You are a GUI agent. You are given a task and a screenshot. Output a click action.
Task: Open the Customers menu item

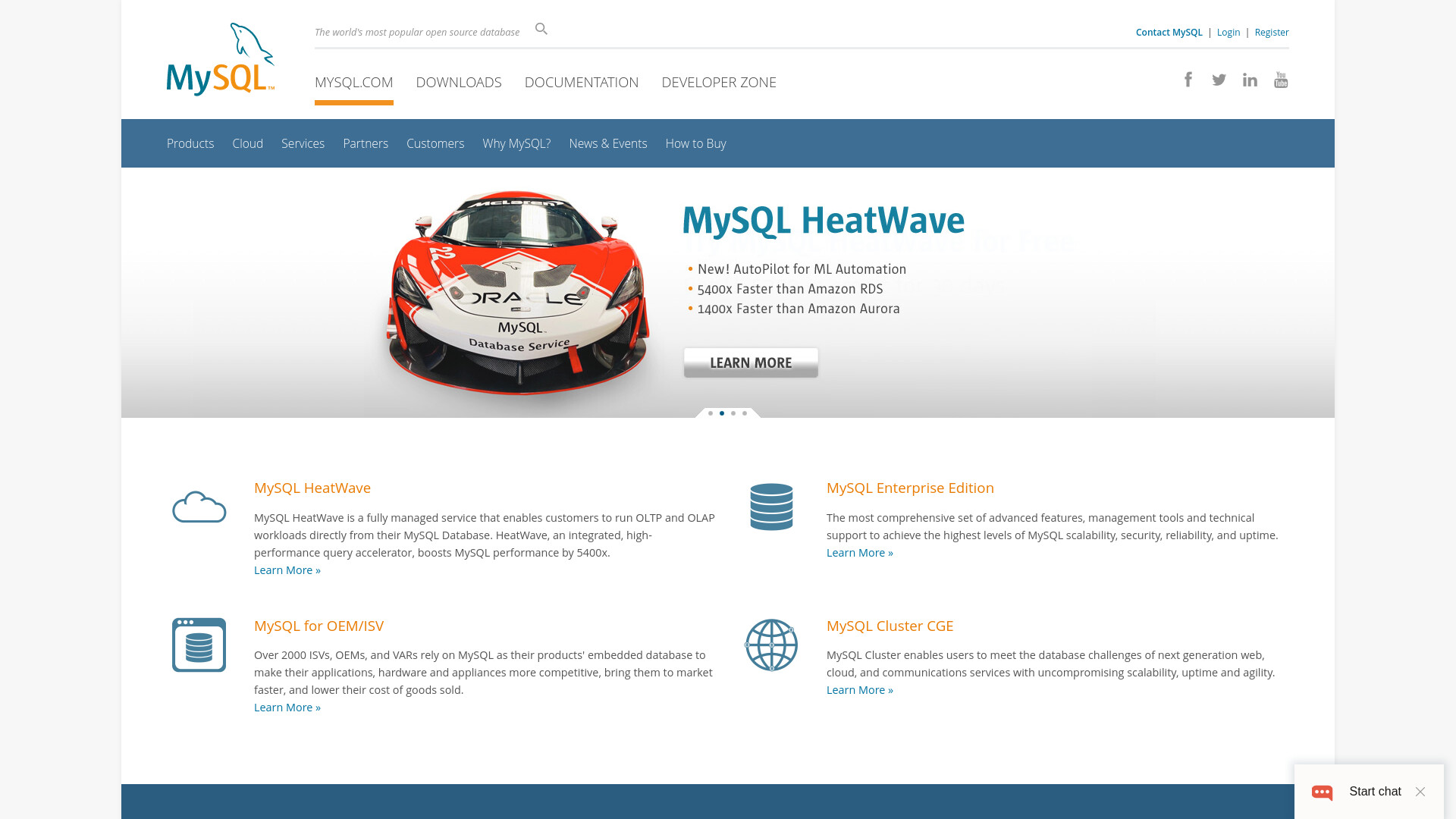pyautogui.click(x=435, y=143)
